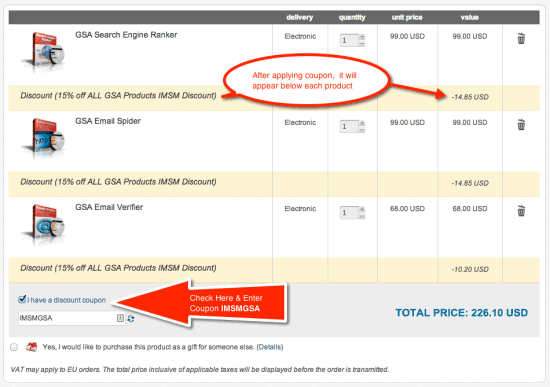Open the gift purchase Details link
The image size is (550, 387).
pos(270,347)
